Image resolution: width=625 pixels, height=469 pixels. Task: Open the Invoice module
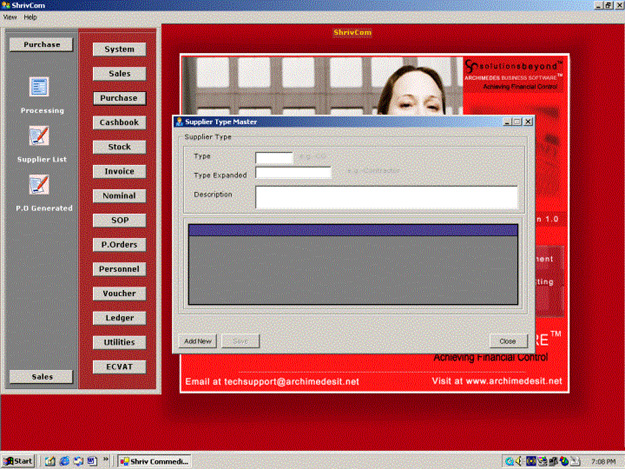coord(119,171)
